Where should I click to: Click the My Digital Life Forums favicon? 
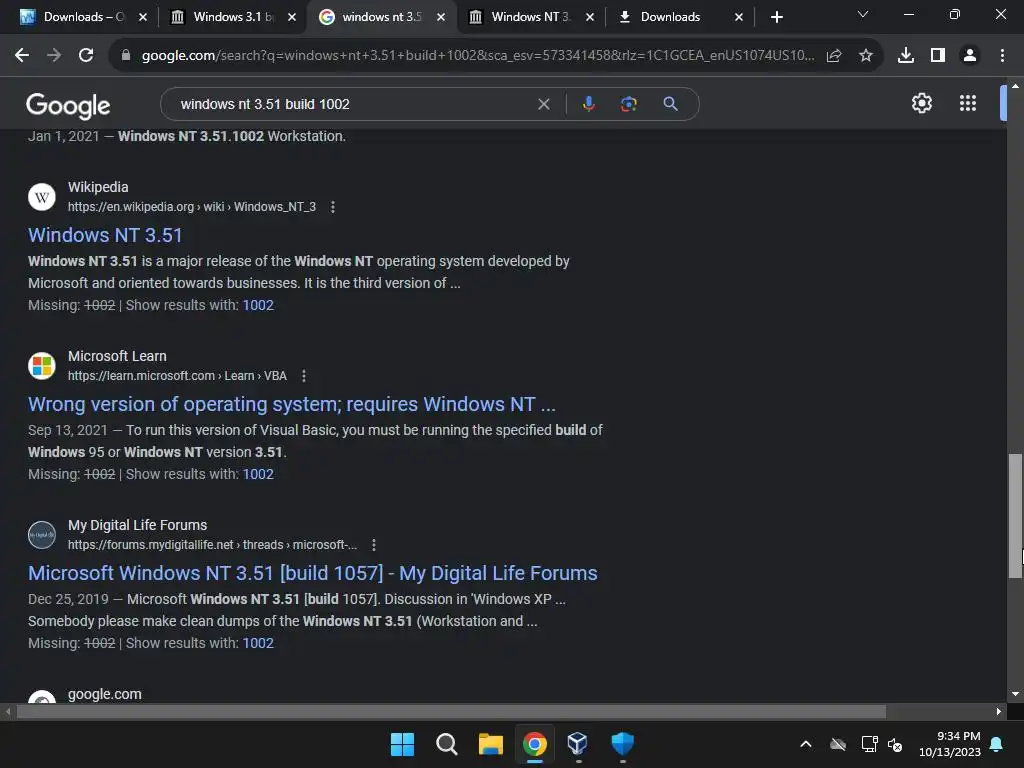42,535
